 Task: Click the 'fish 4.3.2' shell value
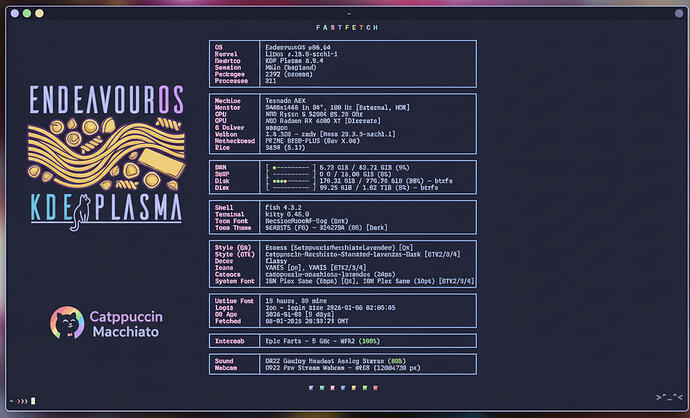(x=283, y=207)
